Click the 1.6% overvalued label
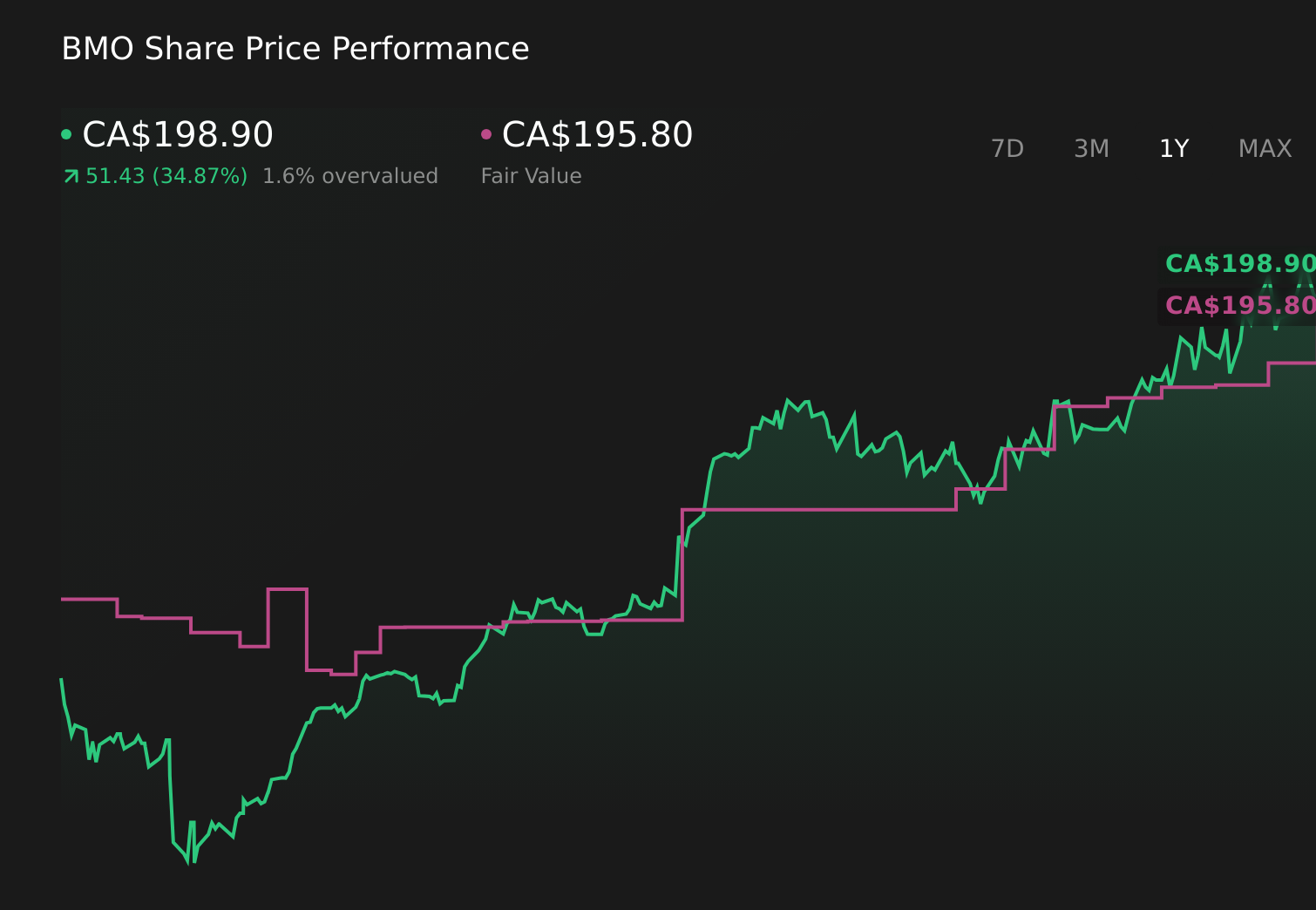Viewport: 1316px width, 910px height. point(350,175)
